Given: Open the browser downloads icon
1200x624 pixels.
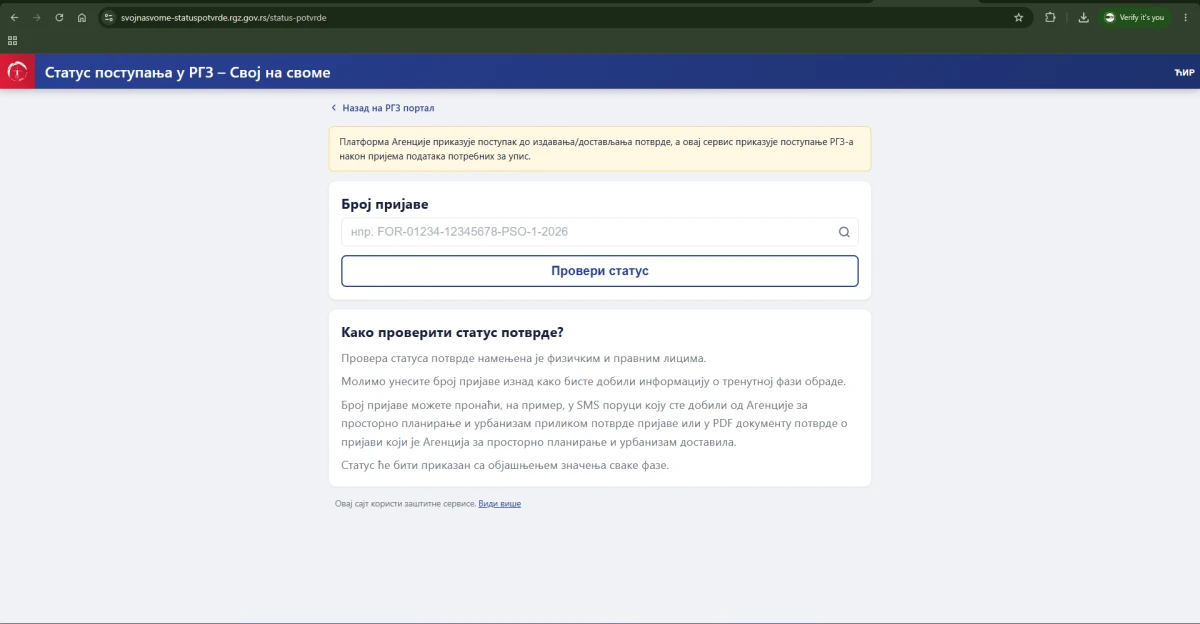Looking at the screenshot, I should (x=1083, y=17).
